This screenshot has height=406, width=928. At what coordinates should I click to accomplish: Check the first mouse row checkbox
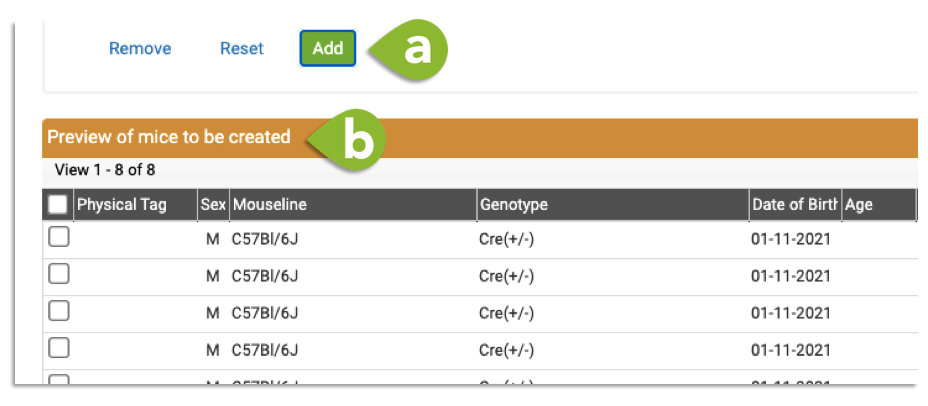point(59,238)
